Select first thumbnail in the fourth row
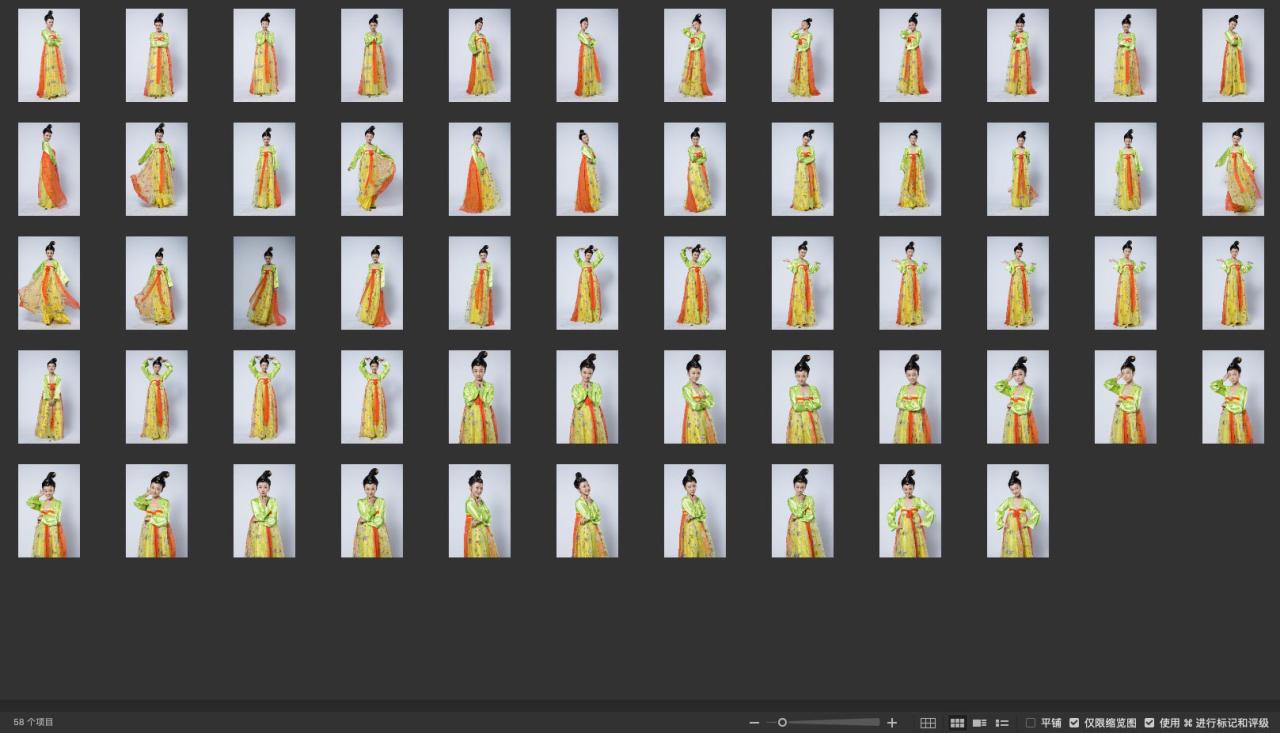 click(49, 397)
